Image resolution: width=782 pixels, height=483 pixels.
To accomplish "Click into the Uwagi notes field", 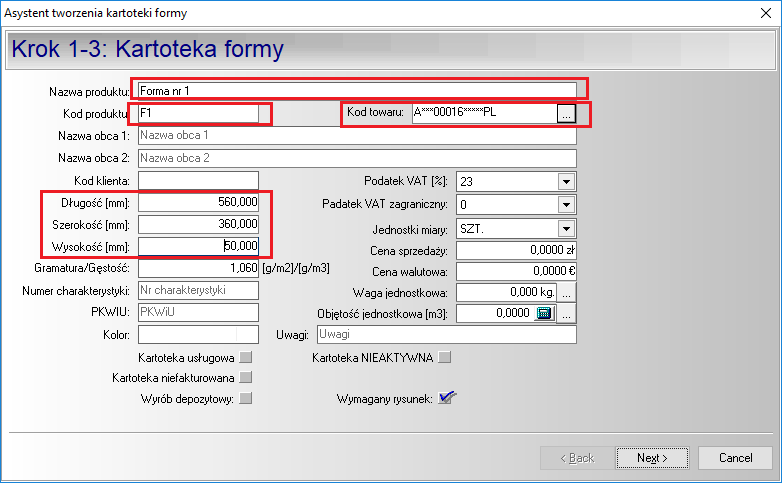I will 446,335.
